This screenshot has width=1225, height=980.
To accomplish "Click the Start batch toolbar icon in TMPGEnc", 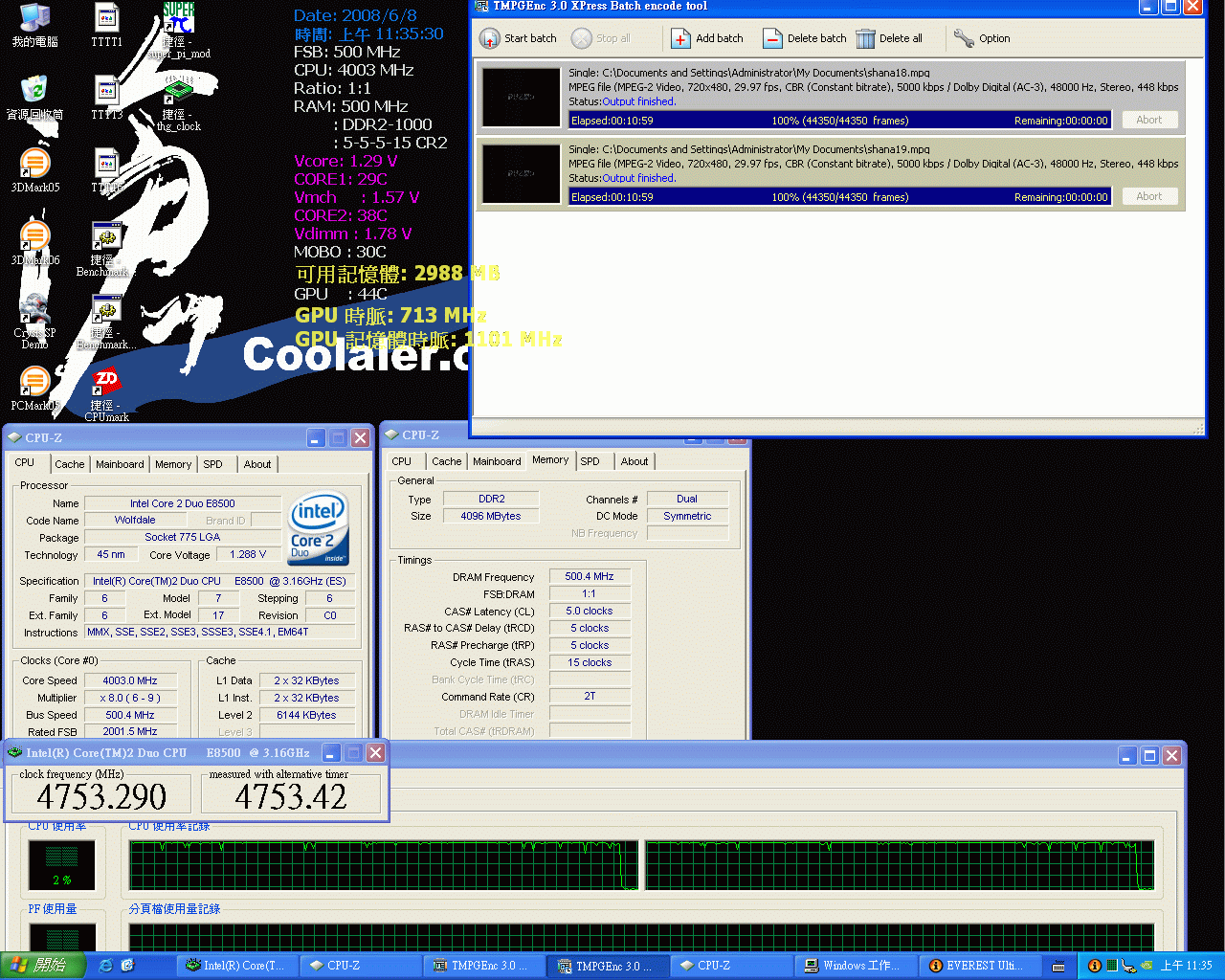I will pos(489,38).
